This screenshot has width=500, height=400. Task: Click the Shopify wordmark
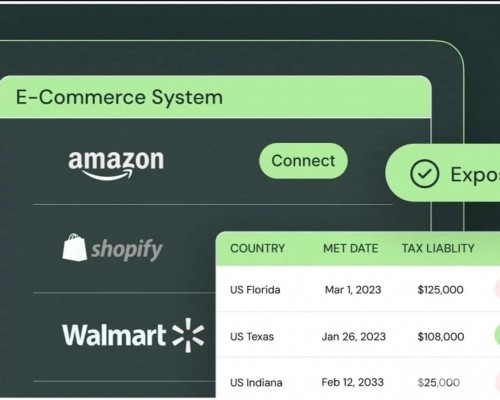(127, 250)
